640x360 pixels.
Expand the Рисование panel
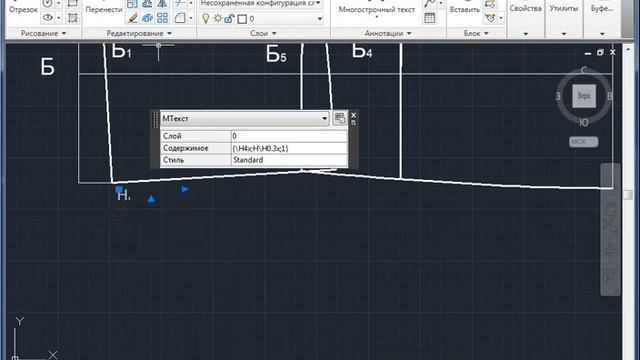(43, 33)
